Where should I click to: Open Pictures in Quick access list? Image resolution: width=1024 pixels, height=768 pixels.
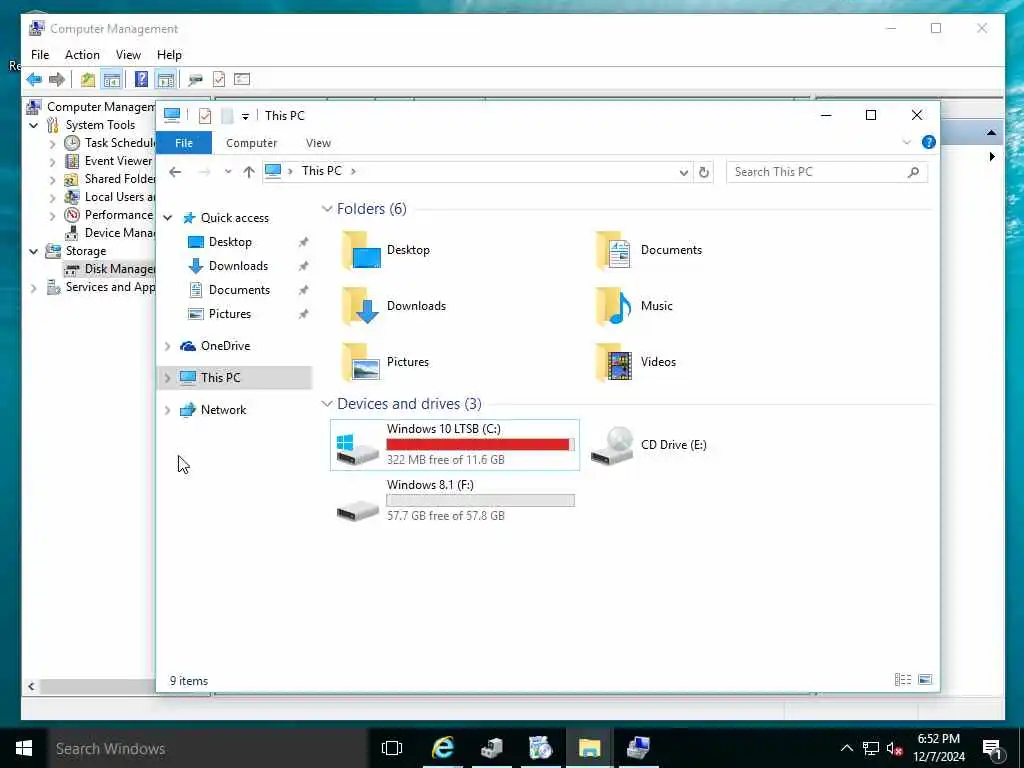[229, 314]
